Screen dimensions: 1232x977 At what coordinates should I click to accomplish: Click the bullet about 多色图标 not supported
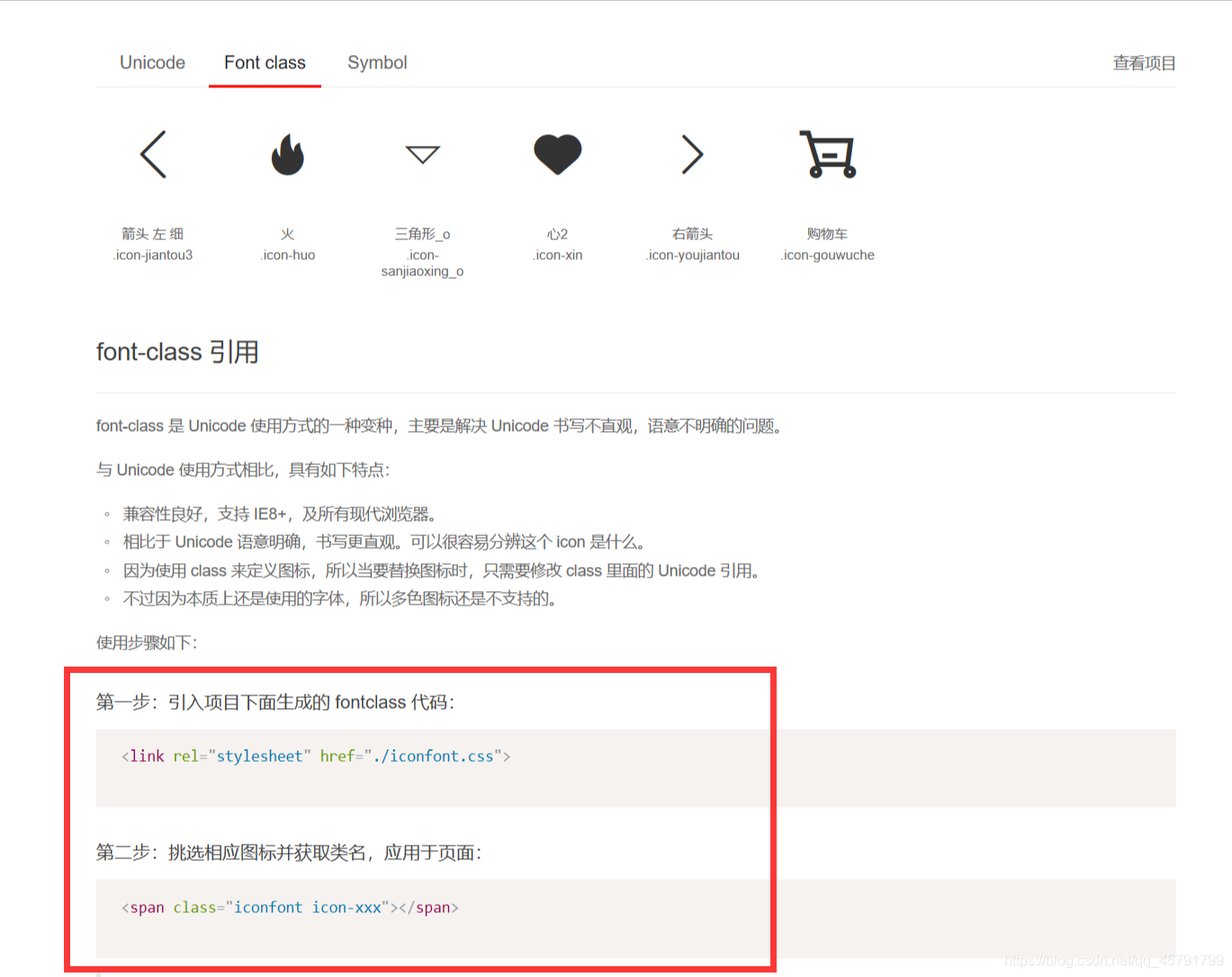tap(340, 598)
